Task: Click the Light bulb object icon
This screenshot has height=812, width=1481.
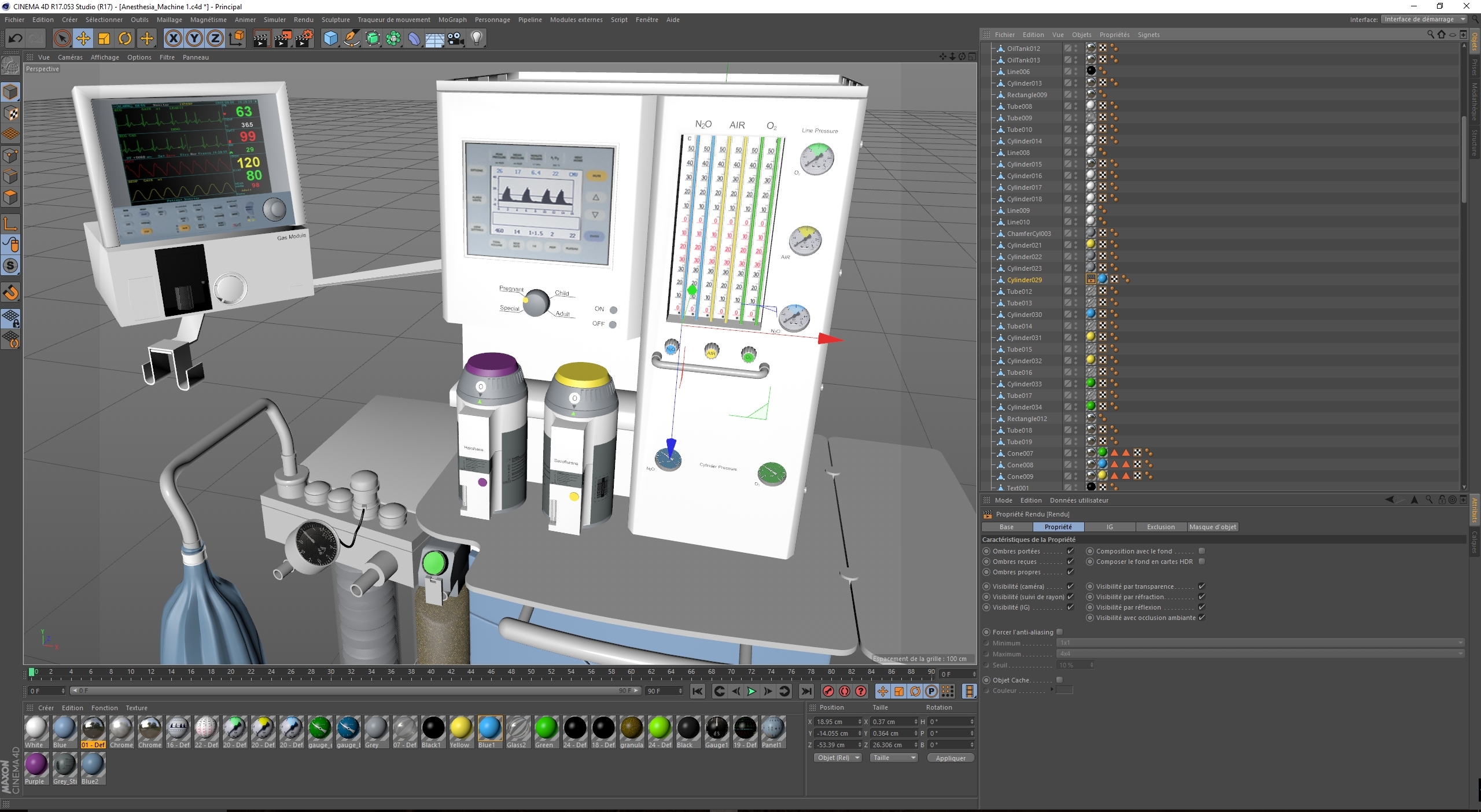Action: click(477, 39)
